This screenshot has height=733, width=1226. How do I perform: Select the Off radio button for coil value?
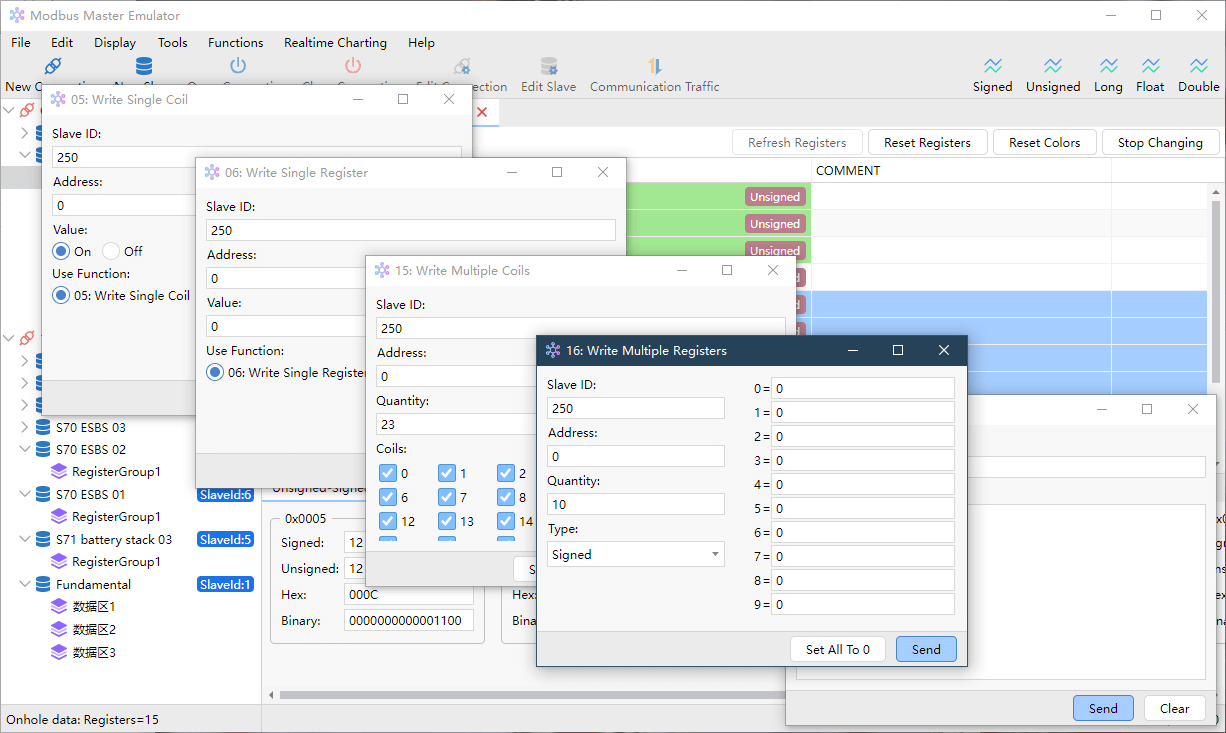pos(111,251)
